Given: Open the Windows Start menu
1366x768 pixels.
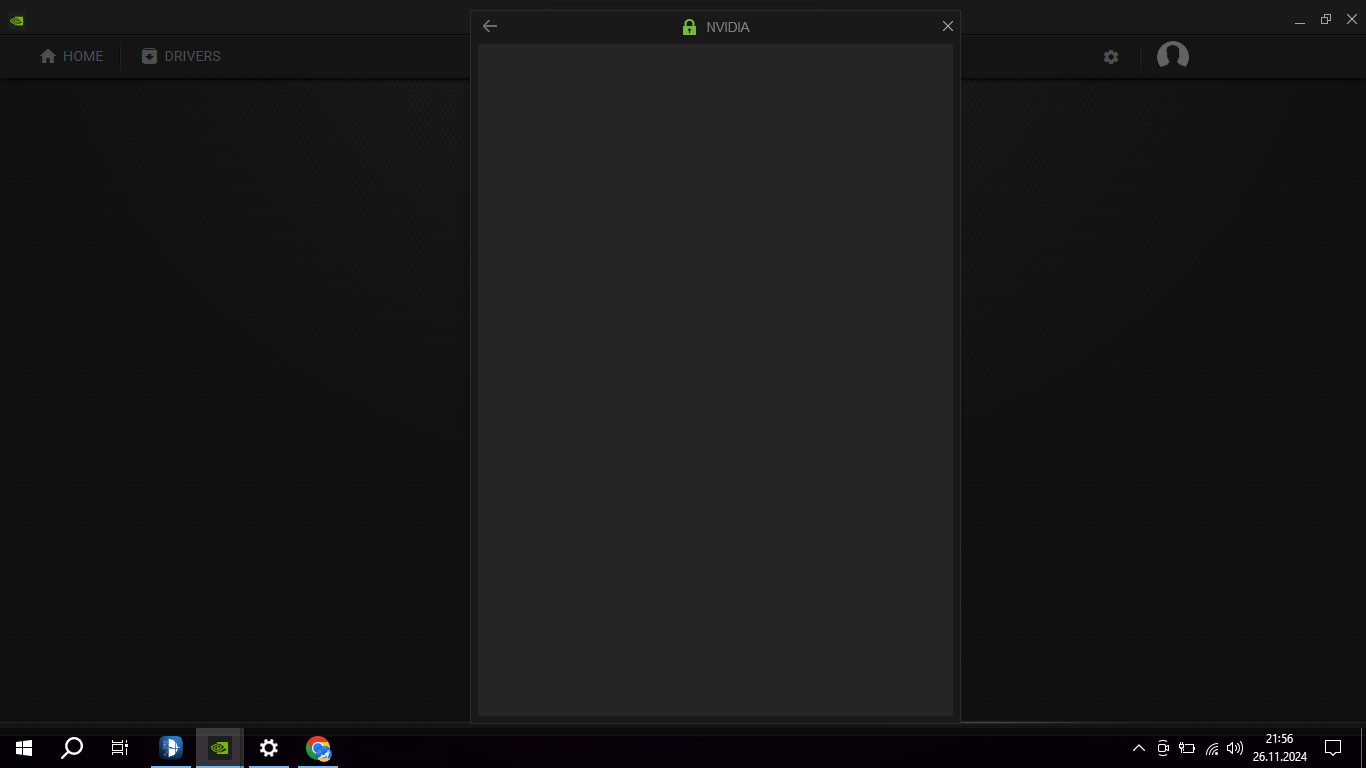Looking at the screenshot, I should (24, 748).
